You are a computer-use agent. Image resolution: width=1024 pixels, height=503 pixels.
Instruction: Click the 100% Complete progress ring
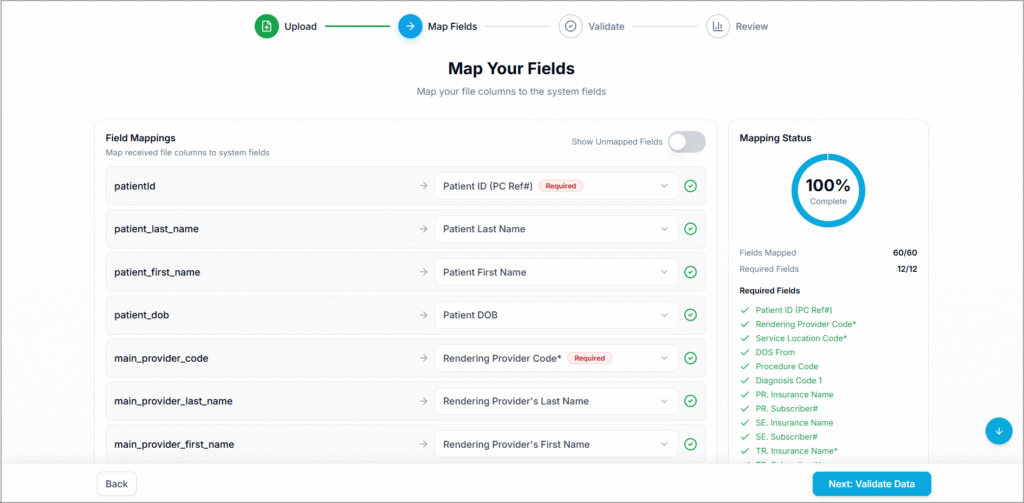[828, 190]
